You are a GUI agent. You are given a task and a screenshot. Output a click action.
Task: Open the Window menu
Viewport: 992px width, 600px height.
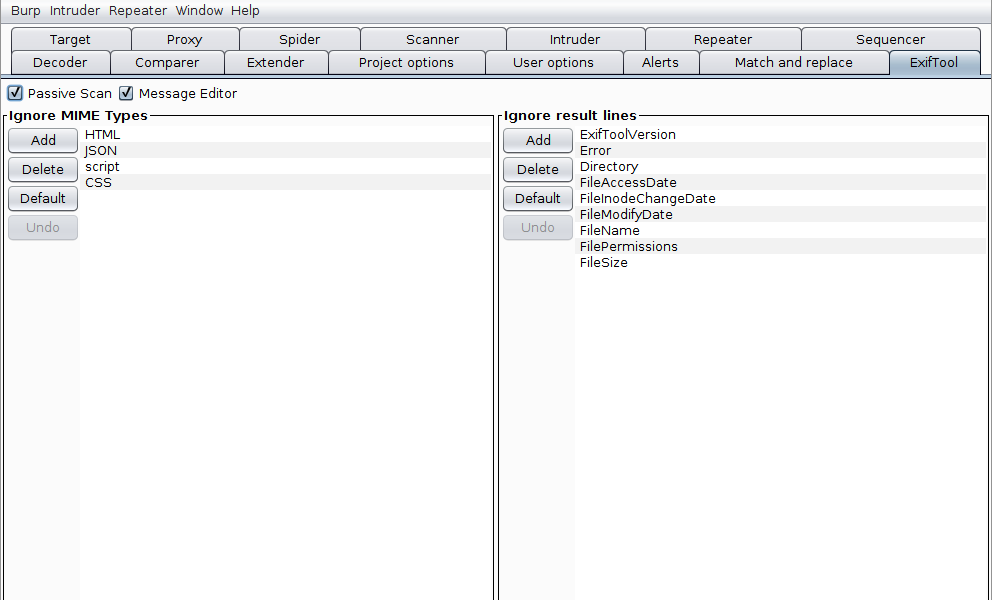pos(199,11)
